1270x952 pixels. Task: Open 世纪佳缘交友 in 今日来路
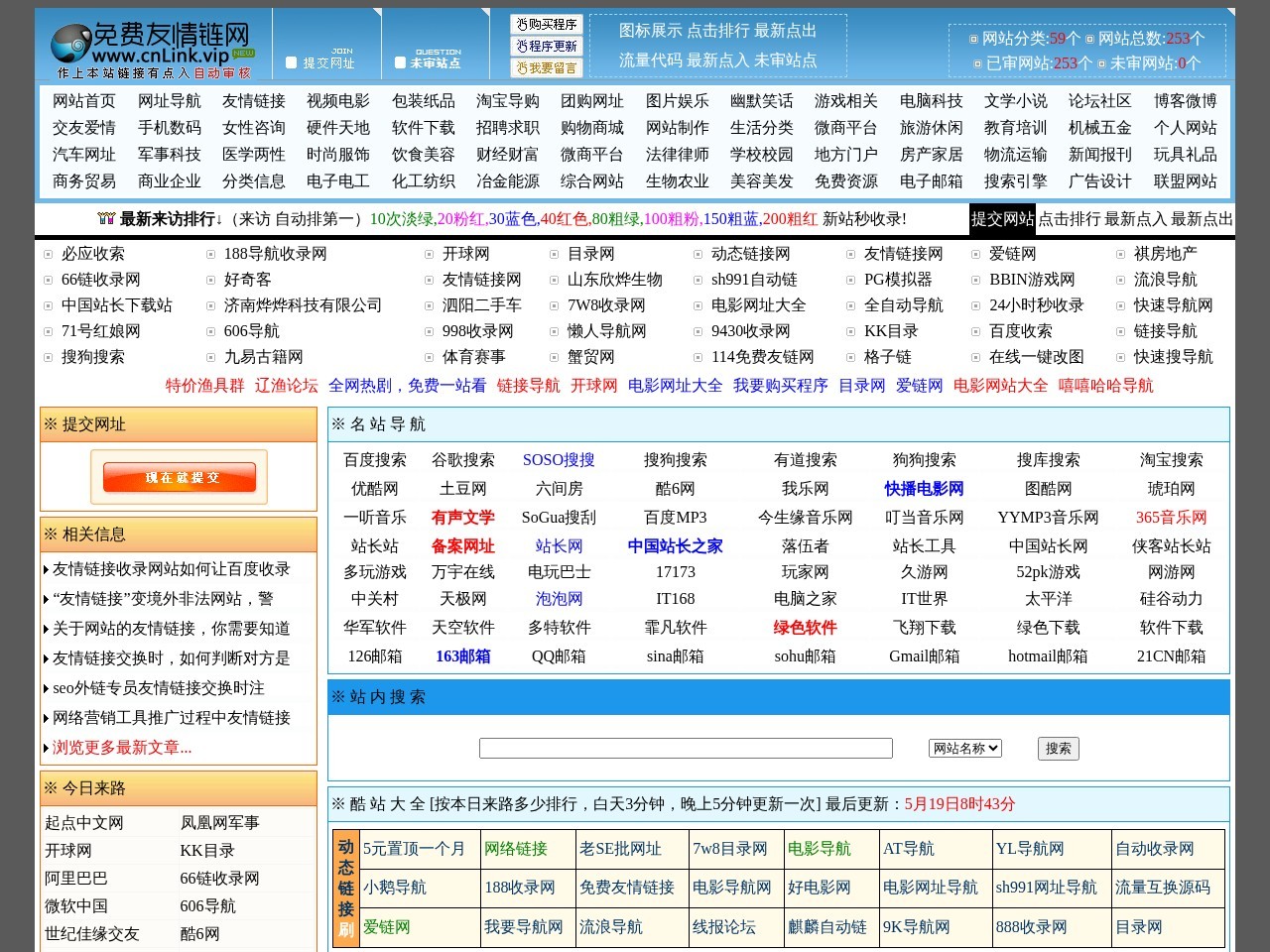(x=92, y=934)
